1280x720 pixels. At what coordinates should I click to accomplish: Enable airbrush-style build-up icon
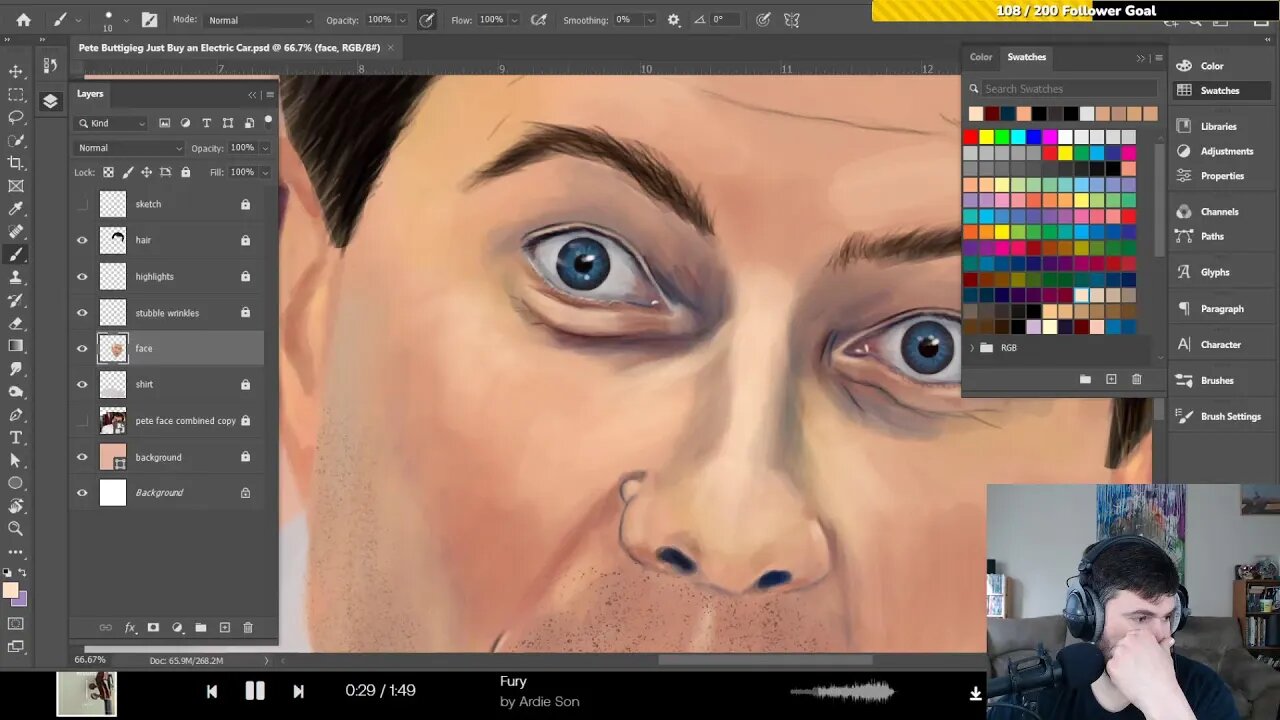(x=538, y=19)
